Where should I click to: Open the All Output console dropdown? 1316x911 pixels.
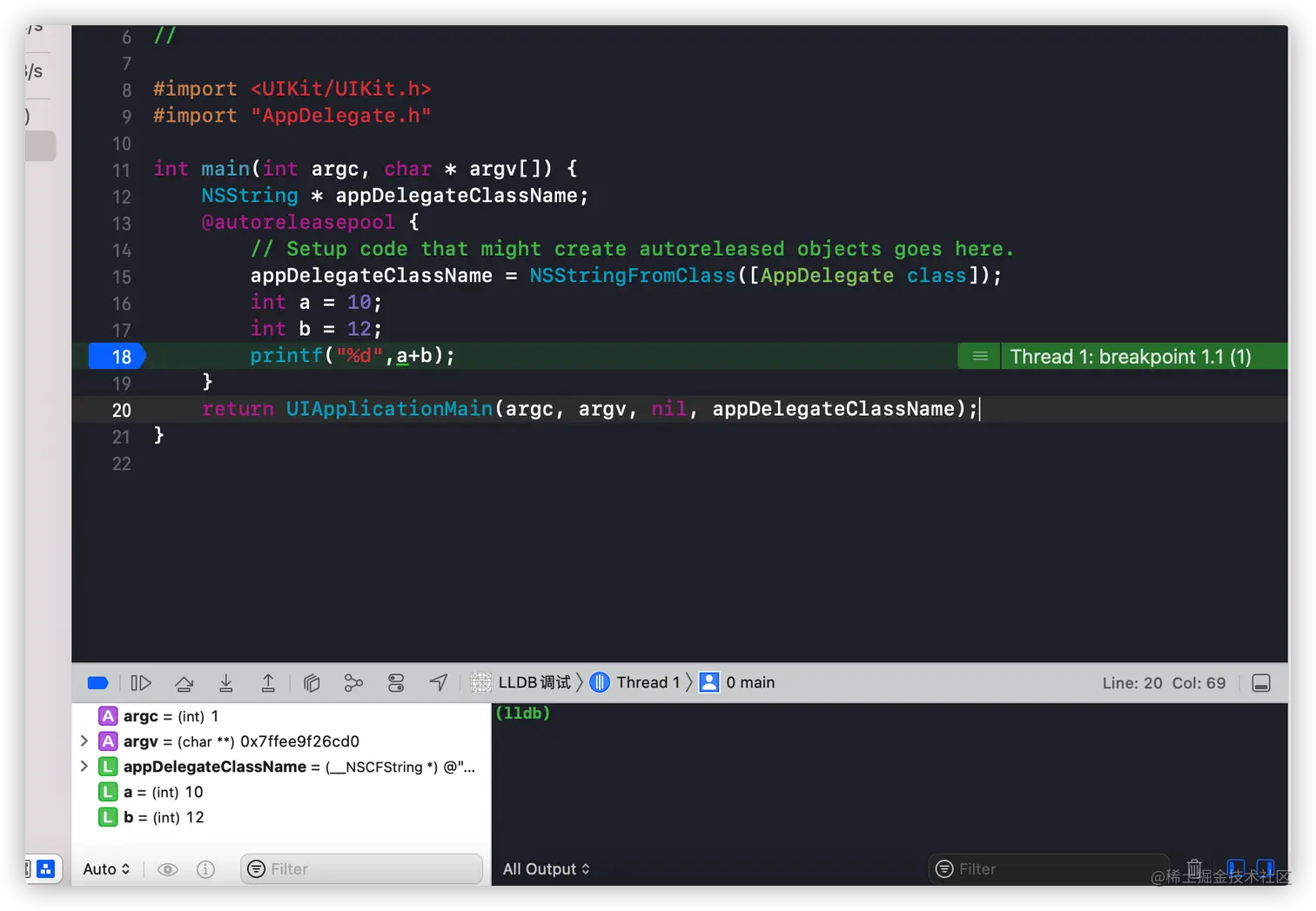click(546, 869)
